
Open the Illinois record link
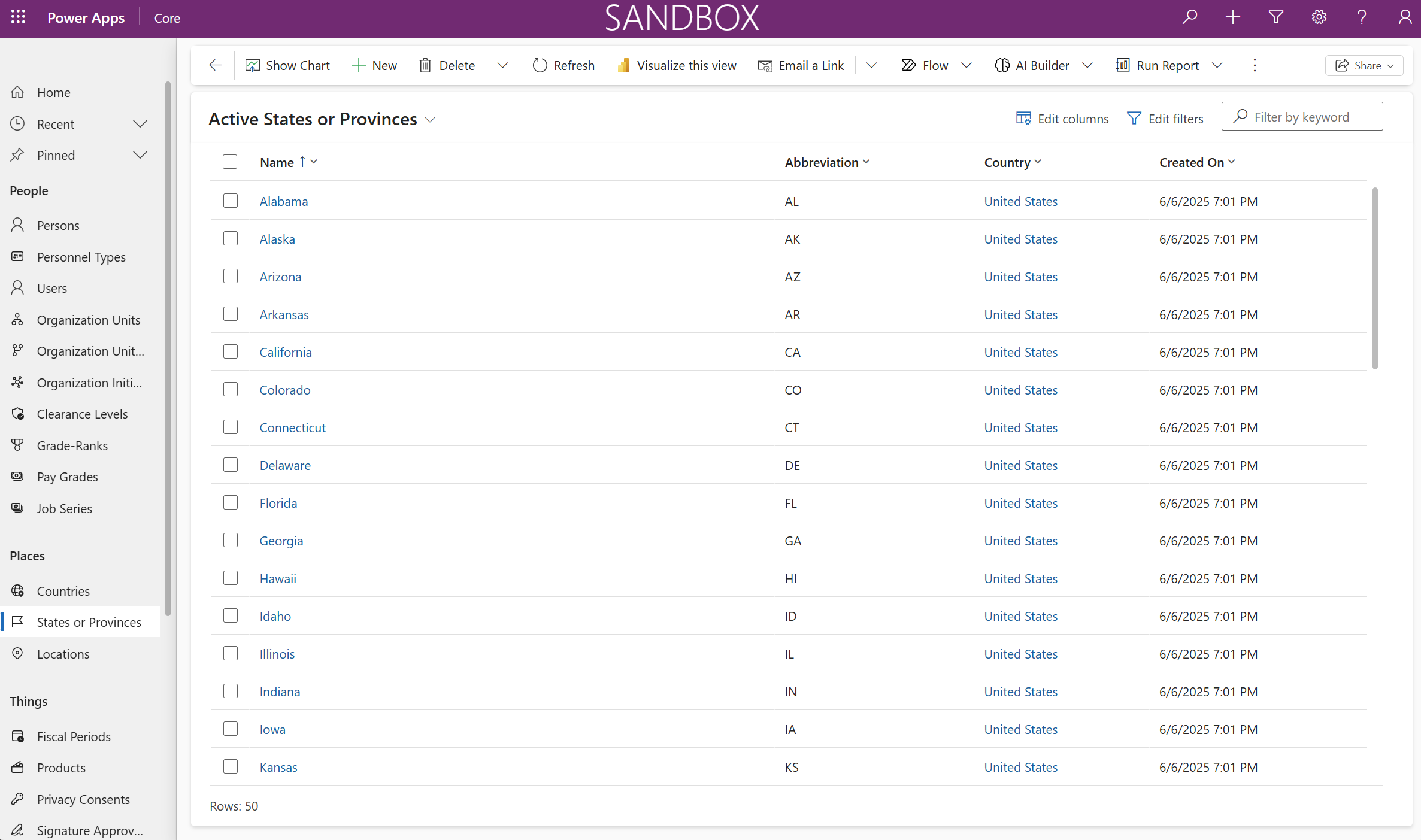[x=277, y=654]
